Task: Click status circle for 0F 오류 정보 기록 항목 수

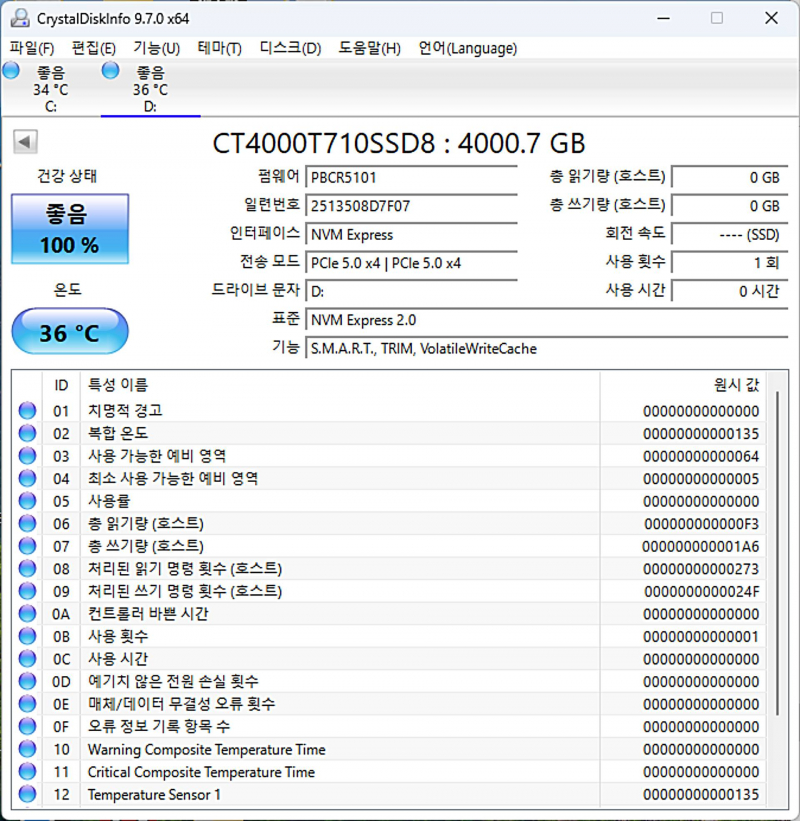Action: tap(27, 726)
